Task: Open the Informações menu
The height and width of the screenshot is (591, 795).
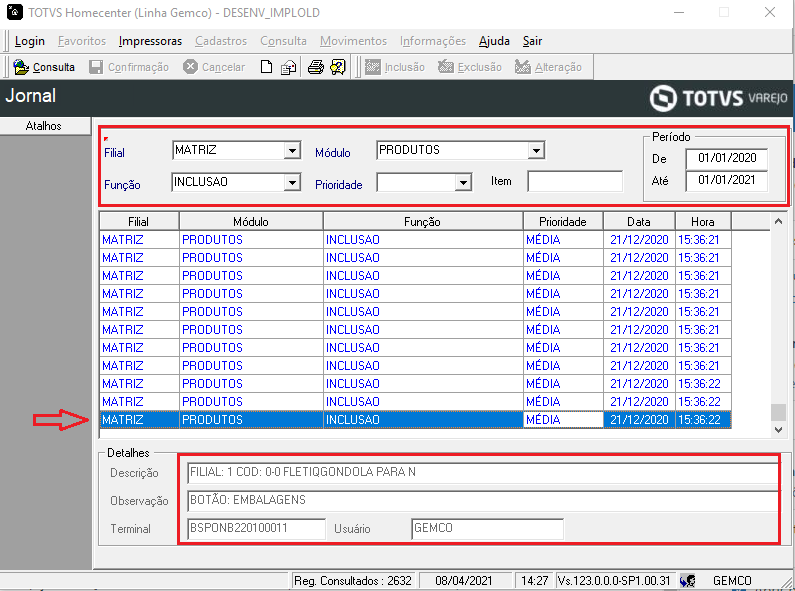Action: 432,41
